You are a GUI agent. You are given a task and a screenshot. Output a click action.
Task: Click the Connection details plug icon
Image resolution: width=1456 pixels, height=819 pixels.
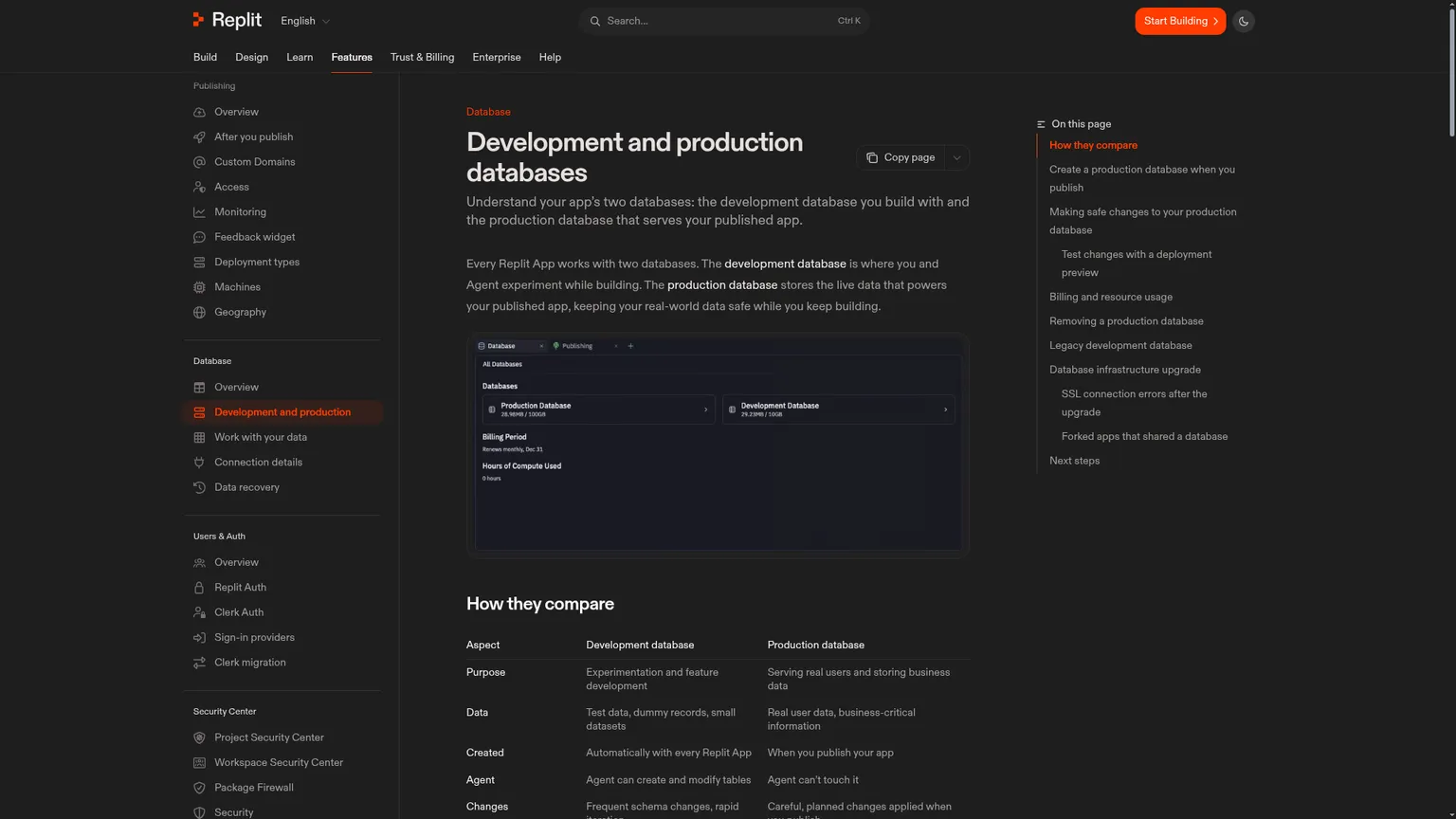coord(199,463)
